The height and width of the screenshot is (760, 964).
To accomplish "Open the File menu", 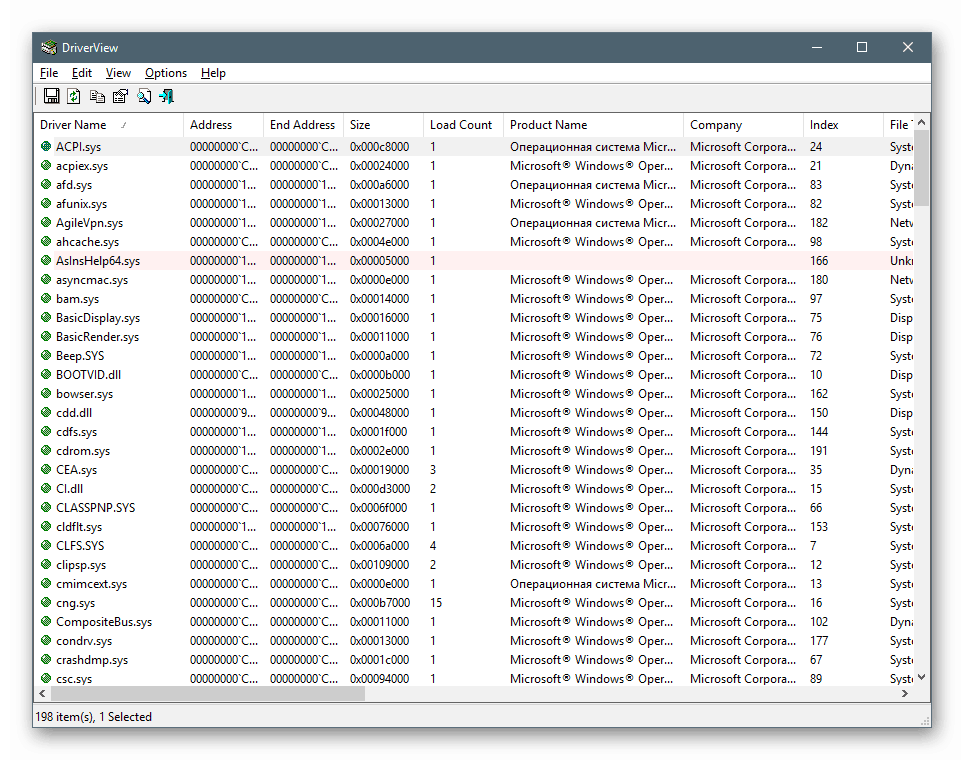I will coord(49,73).
